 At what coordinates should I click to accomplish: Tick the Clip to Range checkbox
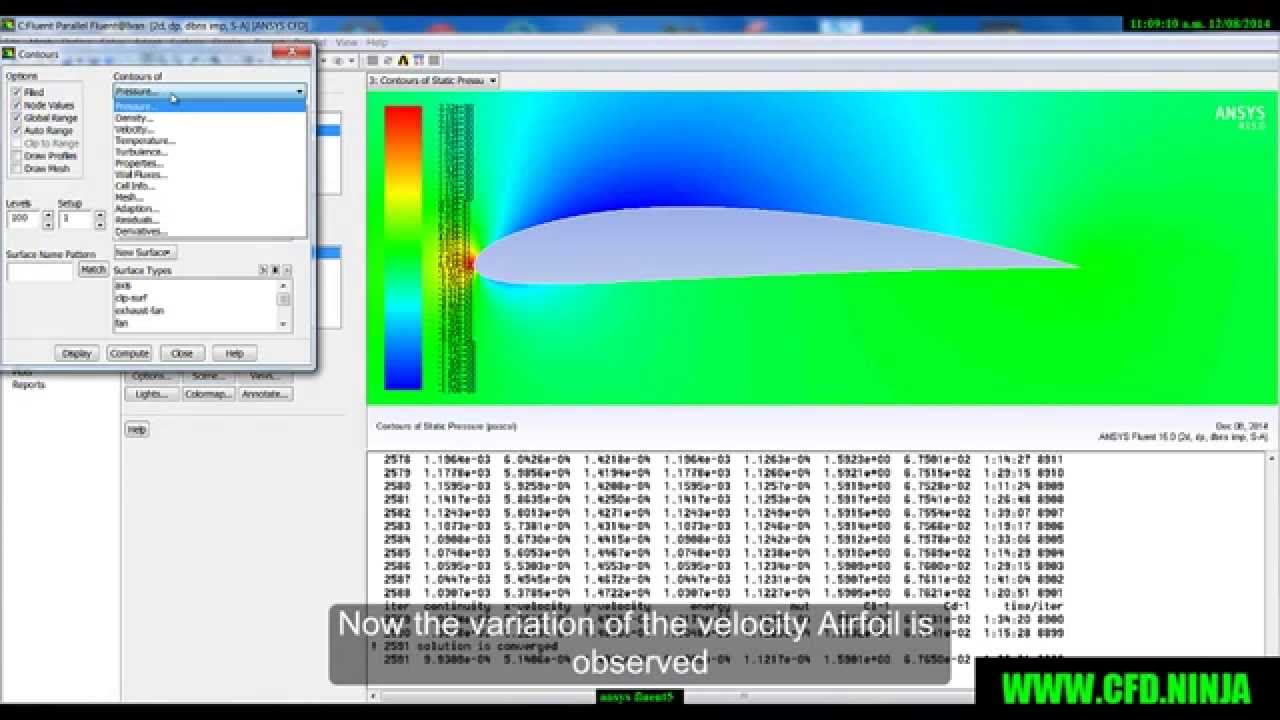[16, 144]
